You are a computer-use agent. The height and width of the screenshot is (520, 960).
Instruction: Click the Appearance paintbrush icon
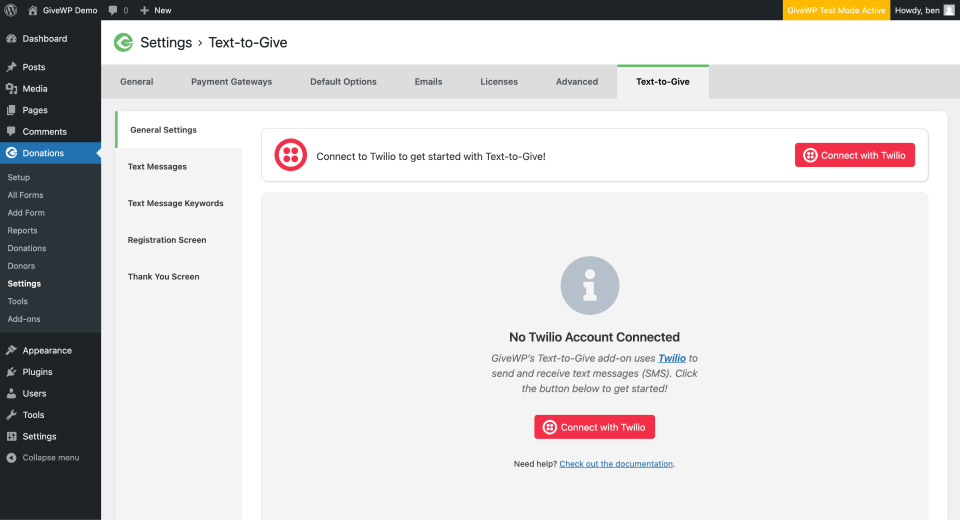click(x=11, y=350)
